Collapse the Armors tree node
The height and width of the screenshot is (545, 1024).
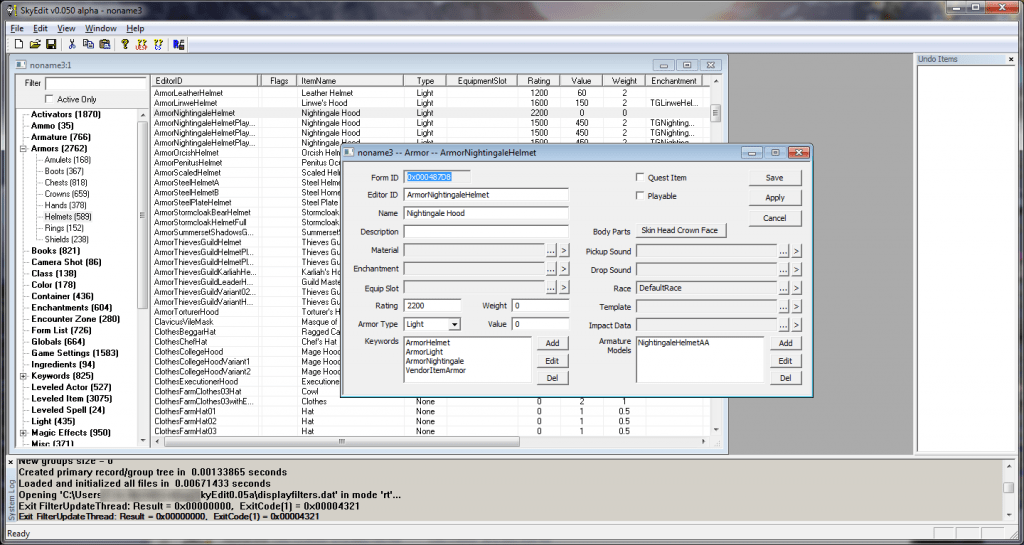pyautogui.click(x=24, y=149)
